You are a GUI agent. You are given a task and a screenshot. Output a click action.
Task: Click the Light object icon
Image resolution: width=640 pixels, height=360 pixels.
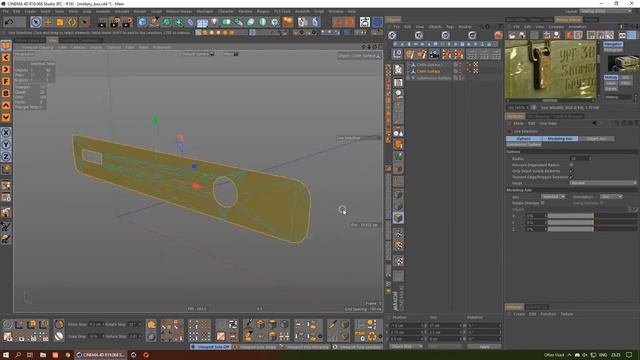pos(215,22)
